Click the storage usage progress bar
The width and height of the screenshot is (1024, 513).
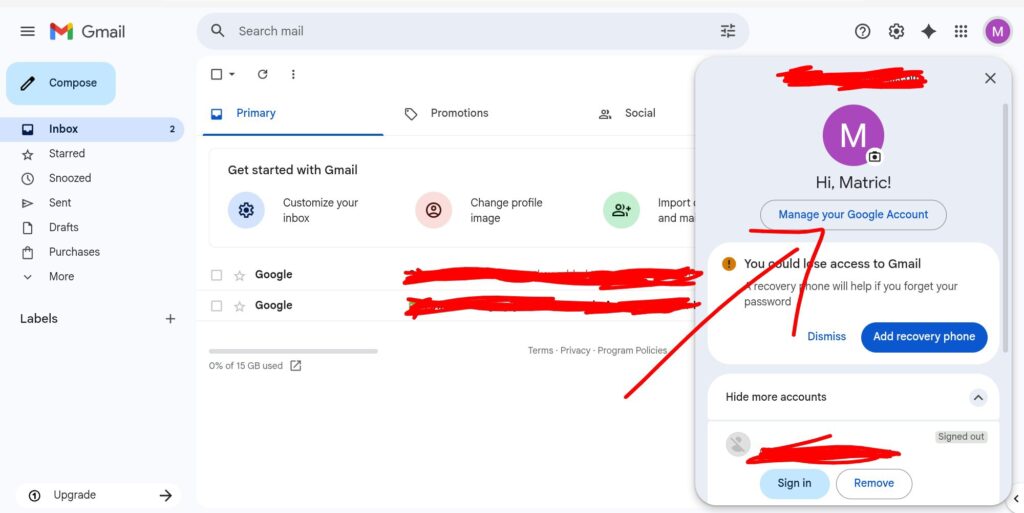[x=293, y=351]
